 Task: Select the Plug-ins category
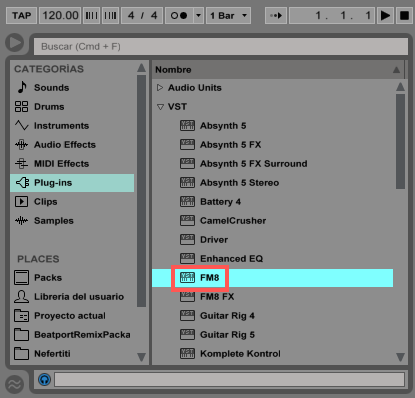[72, 183]
